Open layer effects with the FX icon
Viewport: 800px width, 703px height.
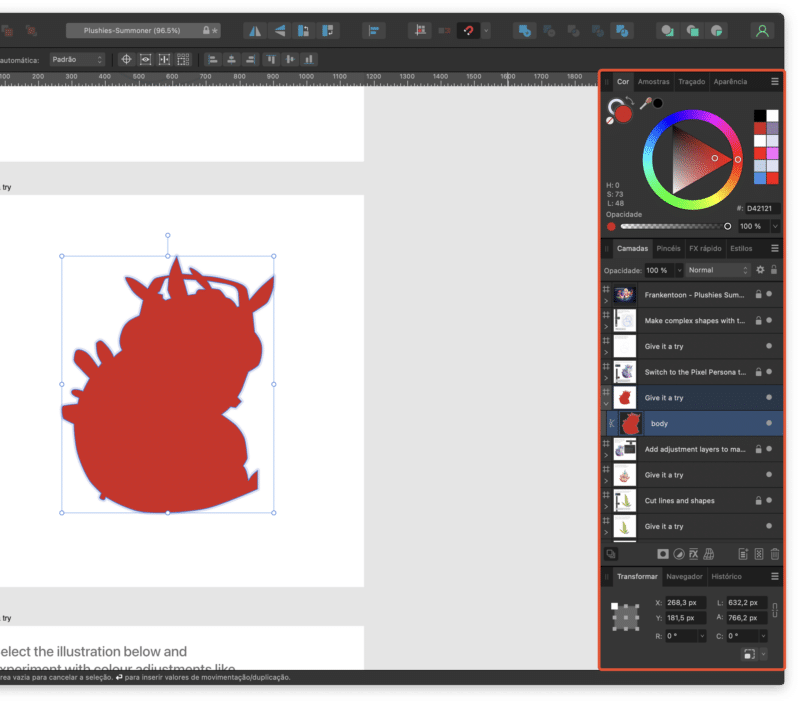pyautogui.click(x=694, y=553)
